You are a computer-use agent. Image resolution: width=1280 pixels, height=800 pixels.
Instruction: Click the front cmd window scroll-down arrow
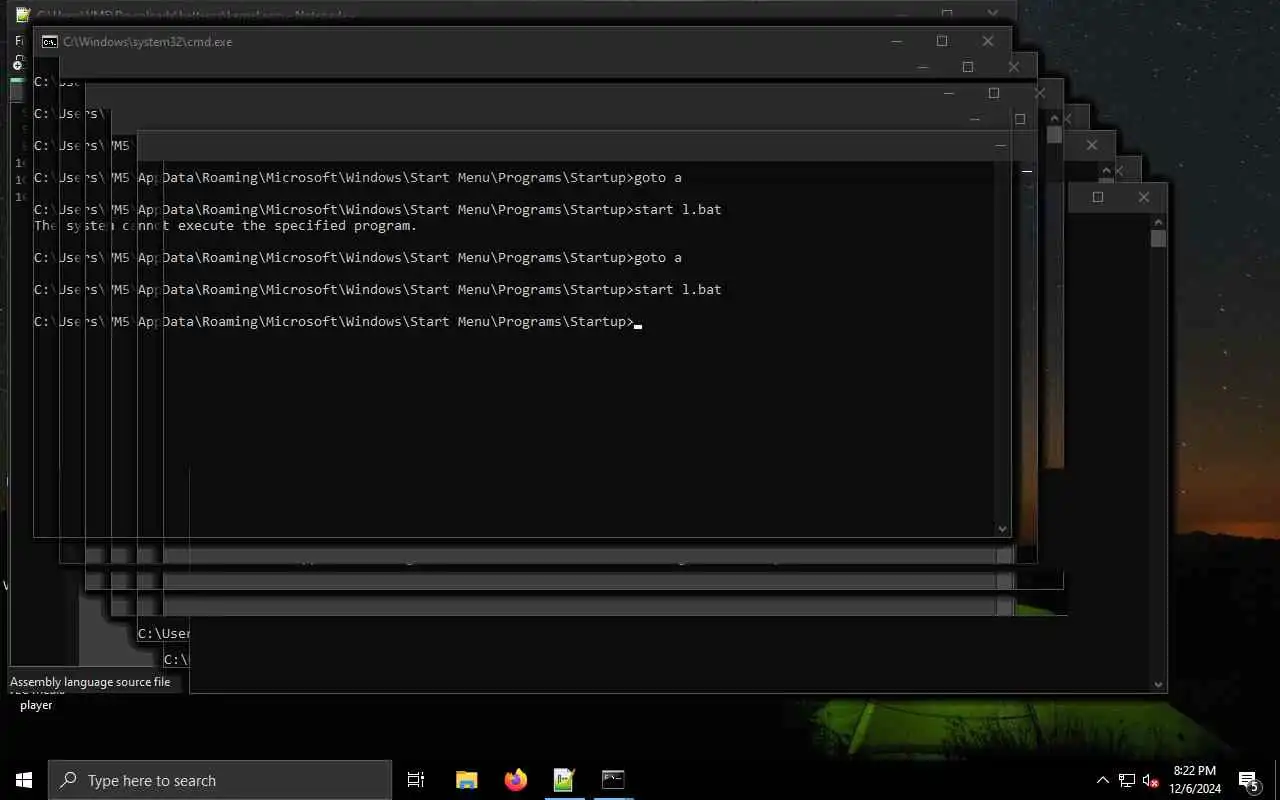[x=1002, y=529]
